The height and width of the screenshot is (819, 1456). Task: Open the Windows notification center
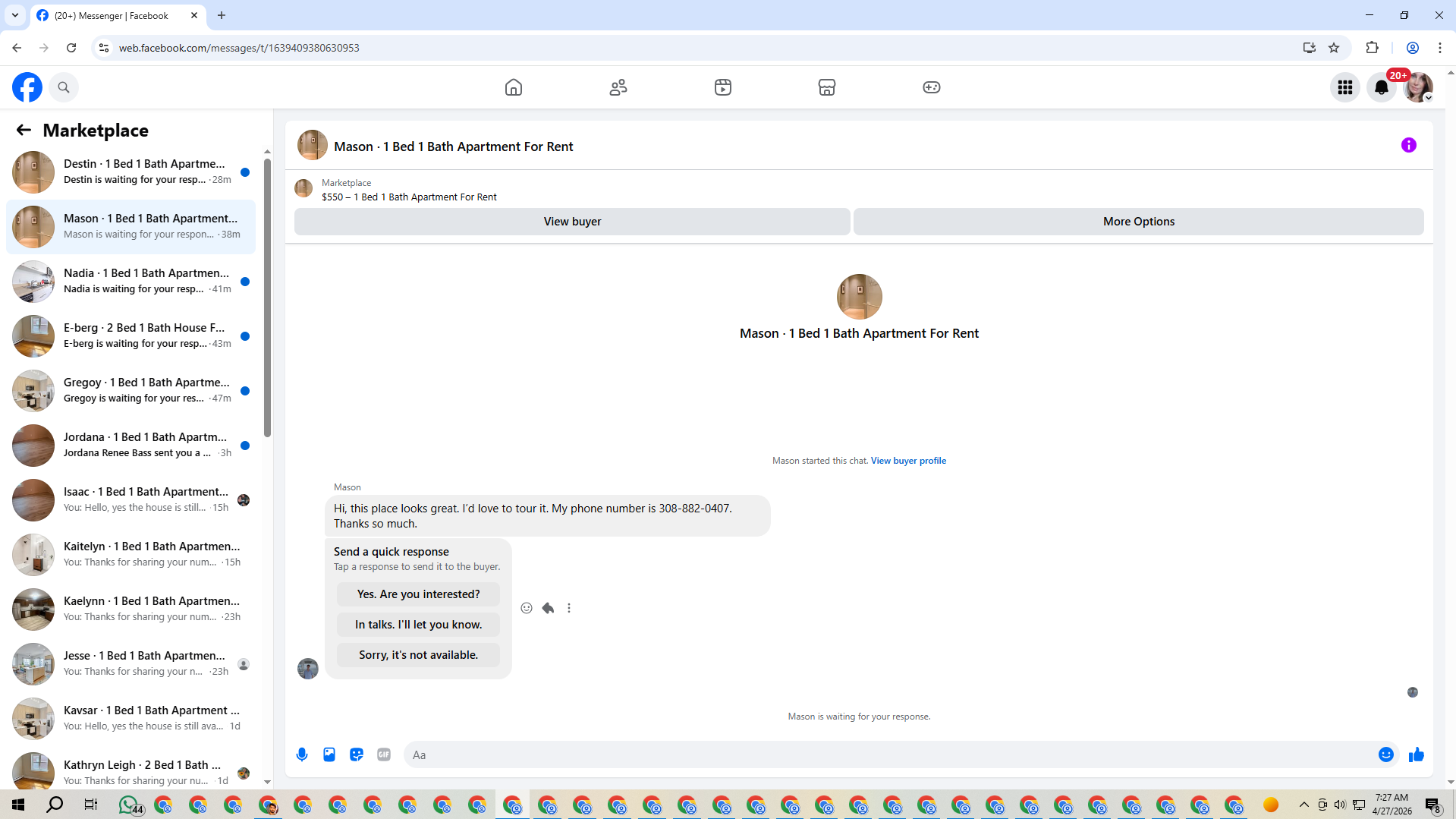[x=1432, y=805]
